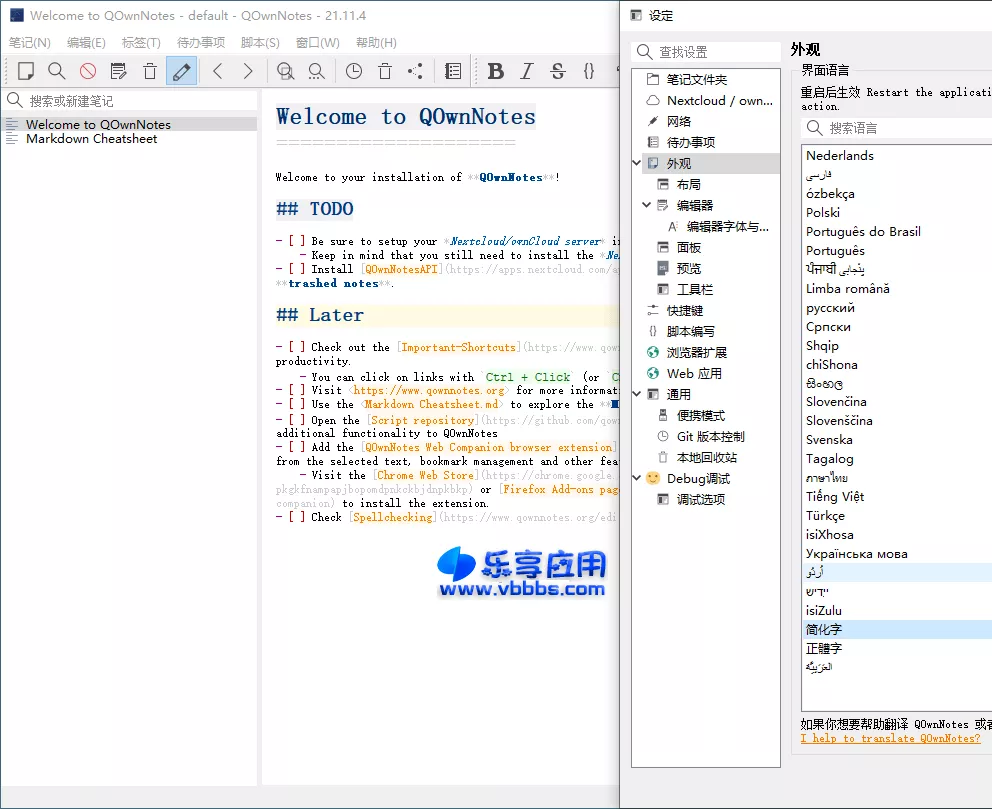
Task: Toggle italic formatting
Action: pyautogui.click(x=527, y=71)
